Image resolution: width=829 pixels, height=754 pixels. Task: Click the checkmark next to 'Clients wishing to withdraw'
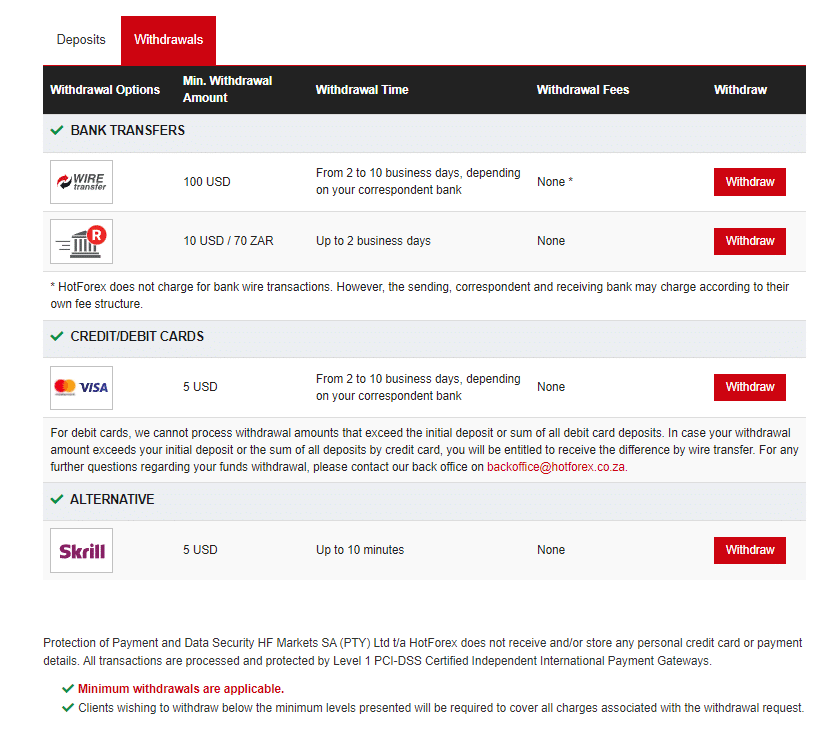[x=68, y=707]
